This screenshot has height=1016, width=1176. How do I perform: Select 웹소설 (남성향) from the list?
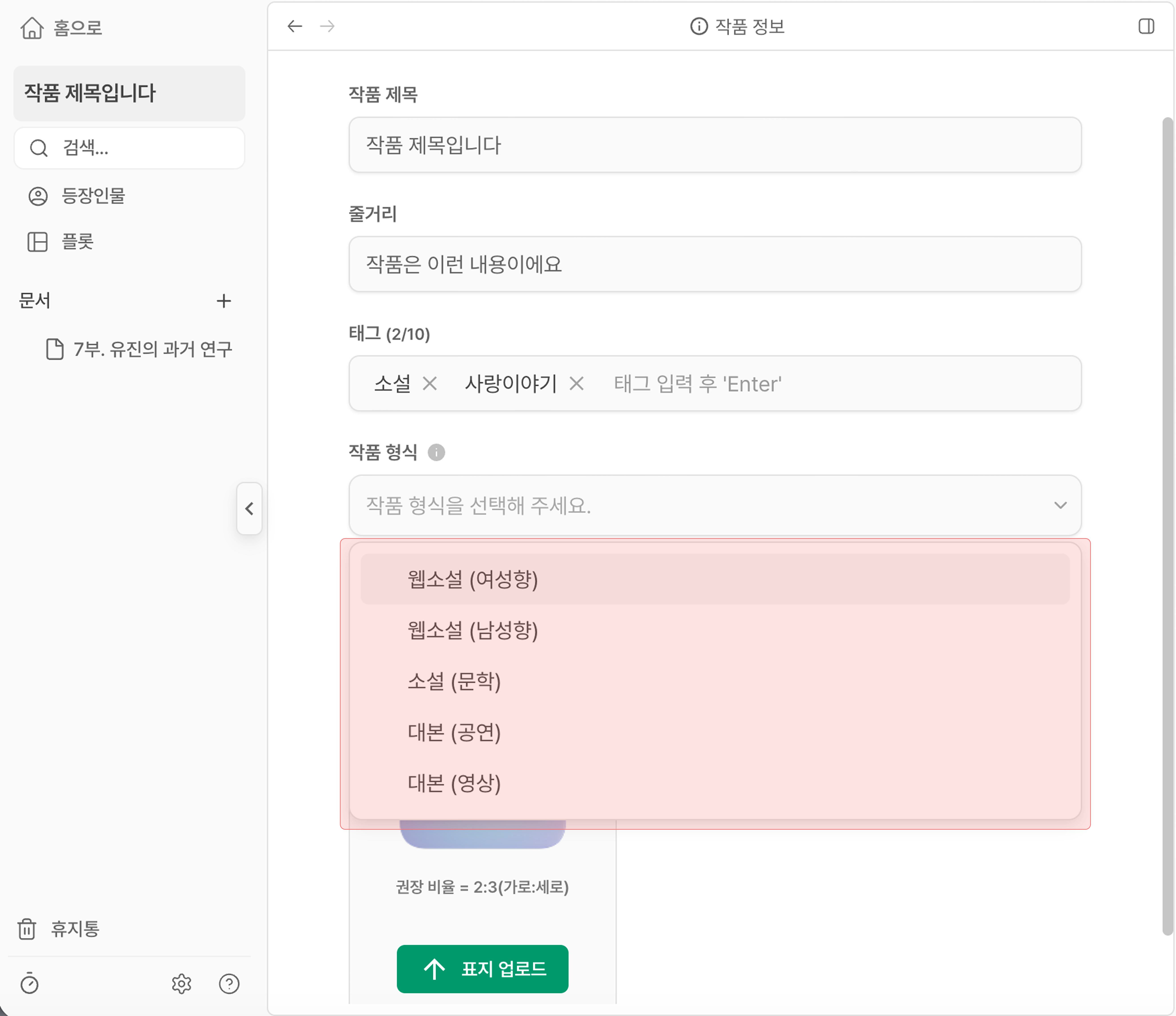pos(715,630)
